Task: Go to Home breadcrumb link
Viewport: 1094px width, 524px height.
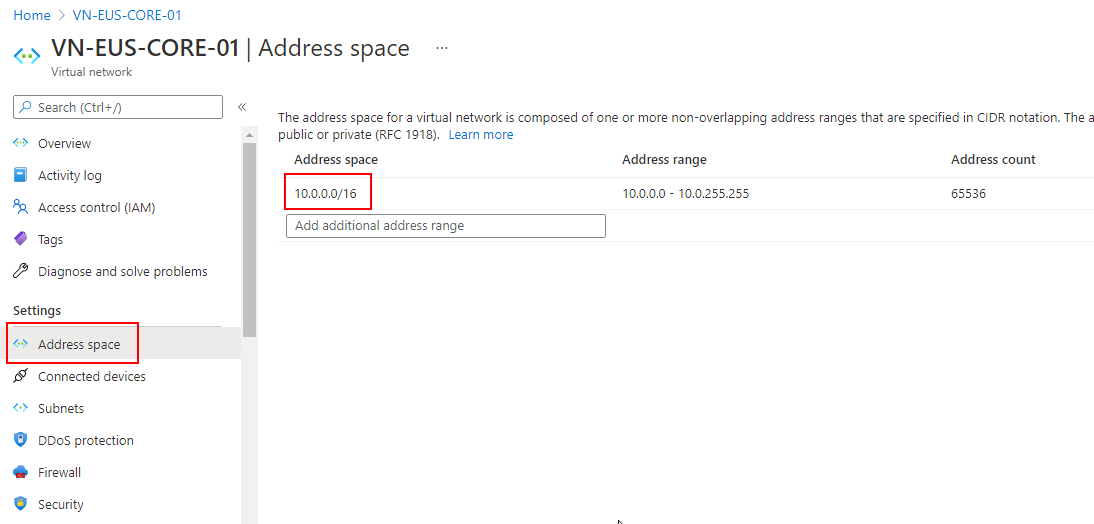Action: click(32, 15)
